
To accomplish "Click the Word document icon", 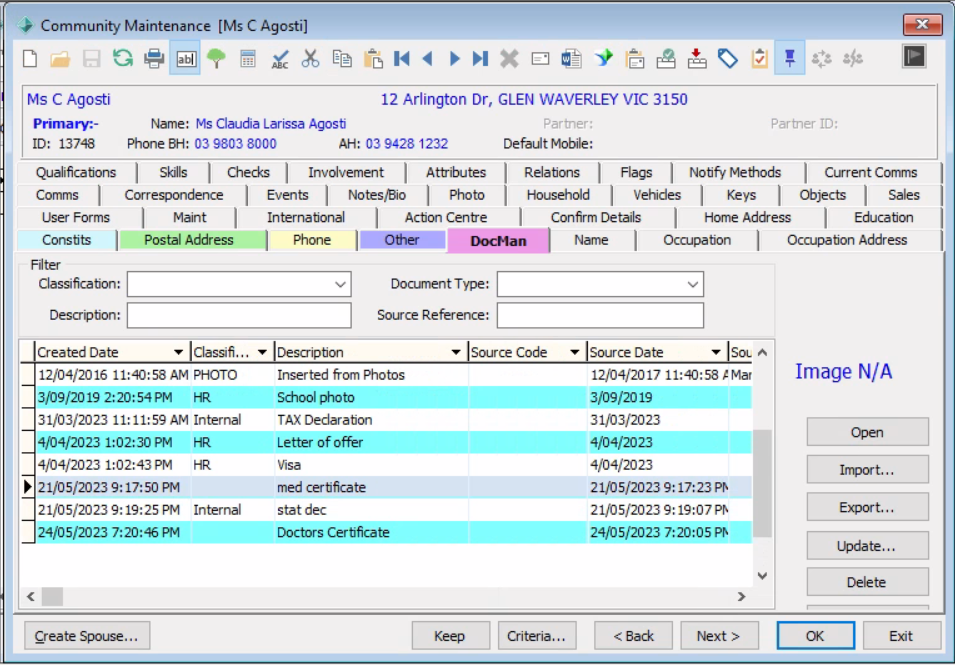I will [x=571, y=59].
